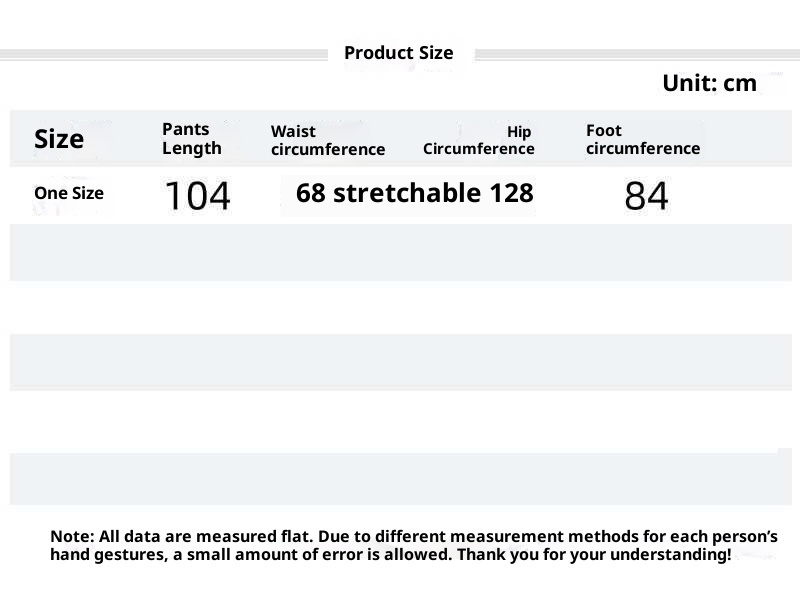Image resolution: width=800 pixels, height=591 pixels.
Task: Click the Foot circumference header
Action: pos(642,139)
